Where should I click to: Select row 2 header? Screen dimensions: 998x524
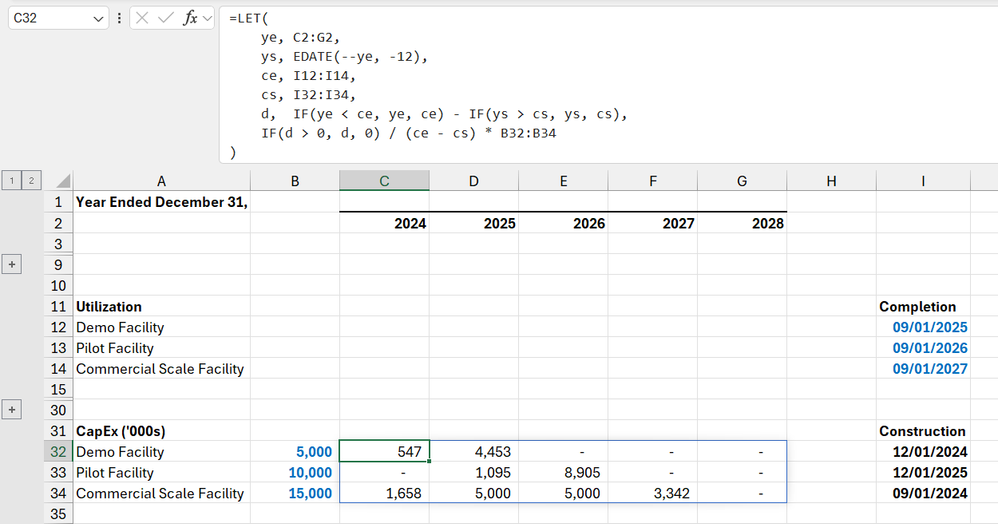[59, 223]
